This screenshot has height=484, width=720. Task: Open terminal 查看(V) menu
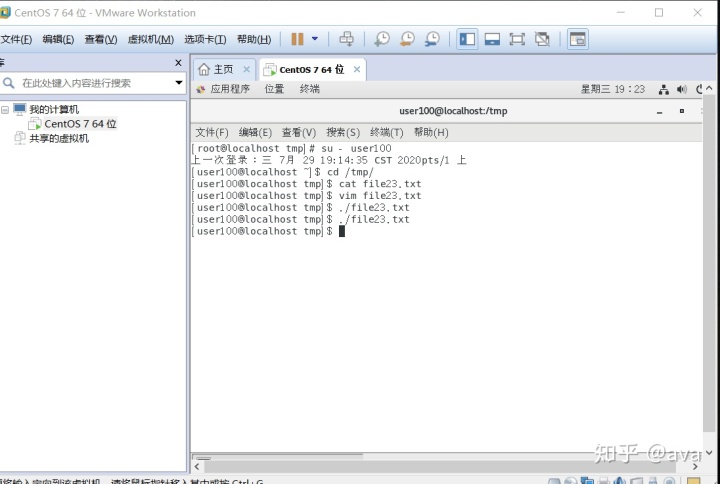299,133
